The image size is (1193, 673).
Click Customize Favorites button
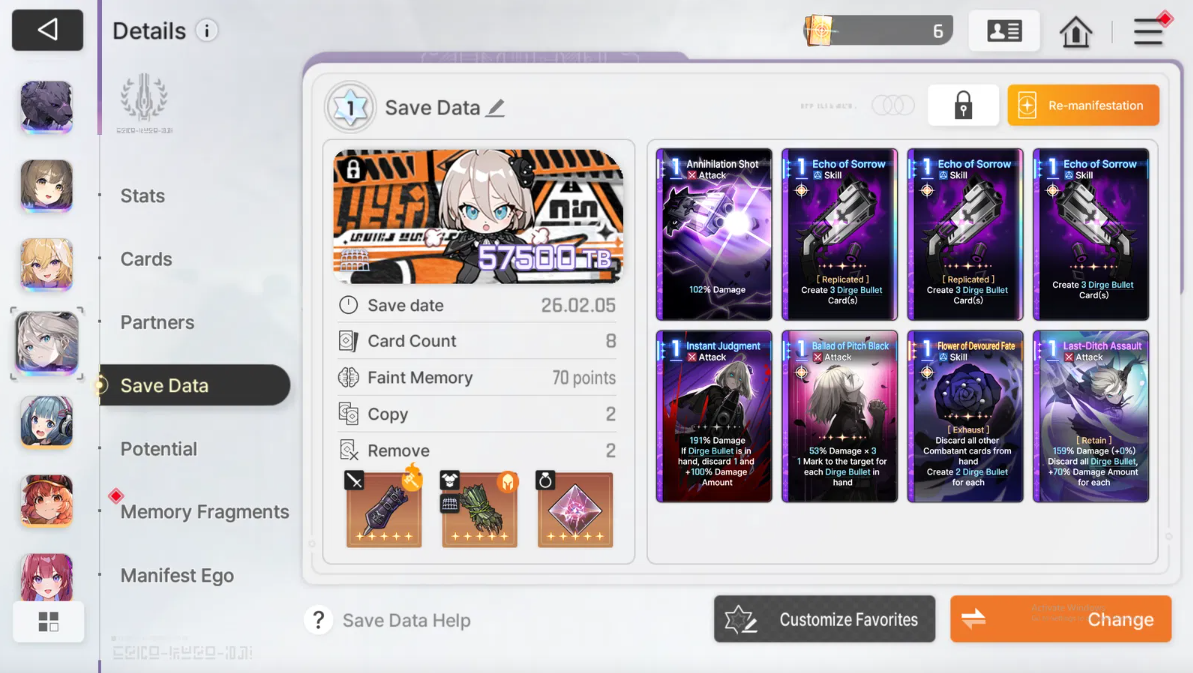pos(824,619)
